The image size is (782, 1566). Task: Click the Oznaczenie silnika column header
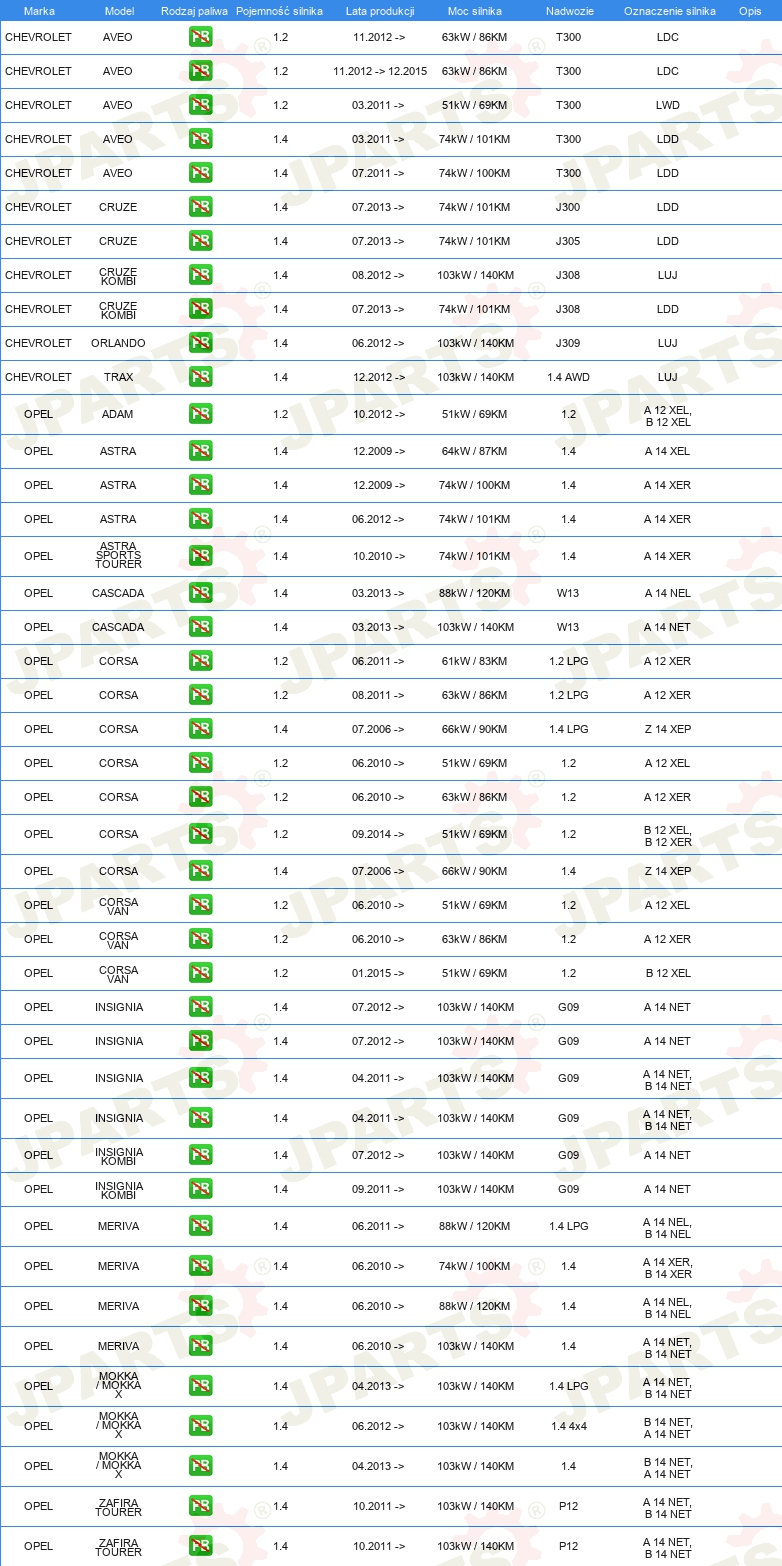(669, 11)
